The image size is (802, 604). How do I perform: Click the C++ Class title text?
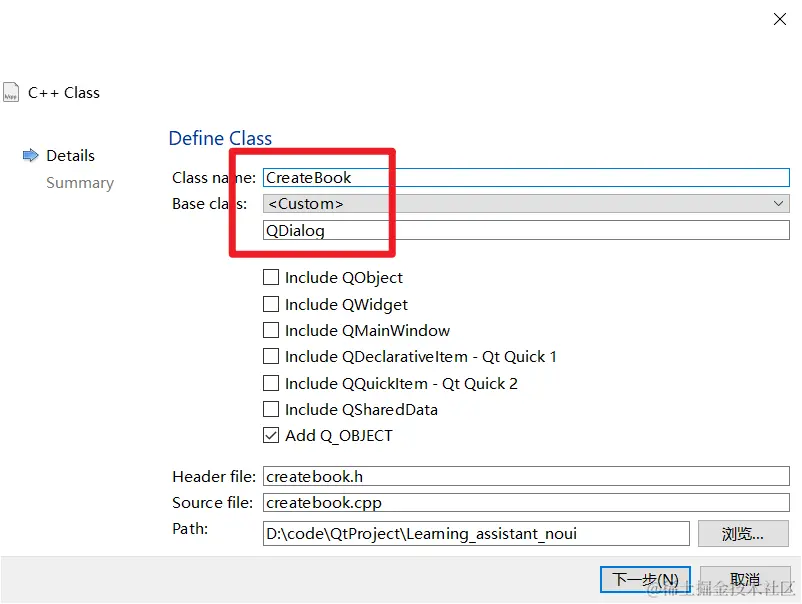click(x=64, y=93)
